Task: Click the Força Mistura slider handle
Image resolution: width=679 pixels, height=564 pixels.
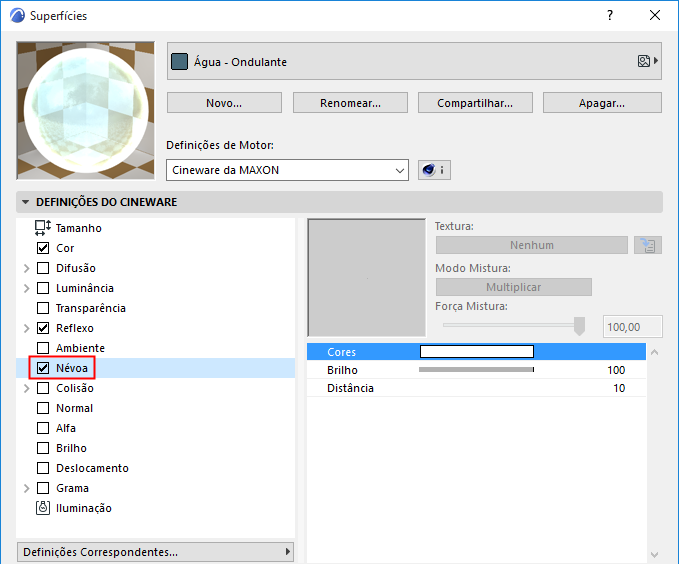Action: point(579,326)
